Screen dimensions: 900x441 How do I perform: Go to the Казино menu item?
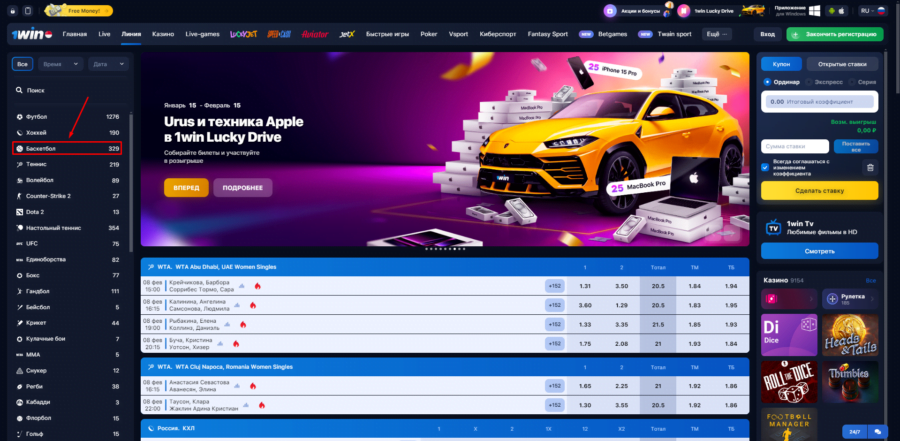pyautogui.click(x=163, y=34)
